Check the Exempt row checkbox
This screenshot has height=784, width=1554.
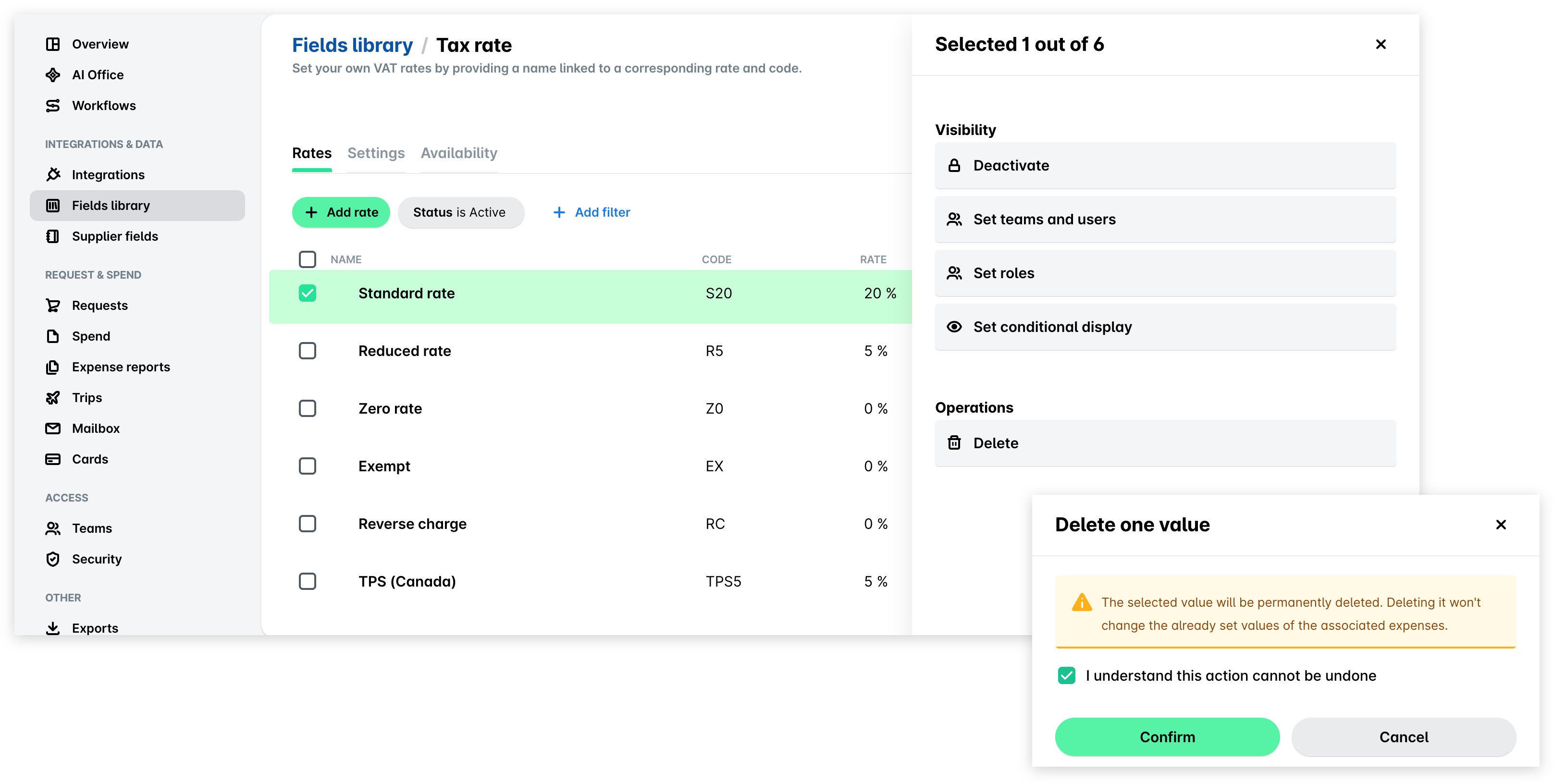pos(308,465)
